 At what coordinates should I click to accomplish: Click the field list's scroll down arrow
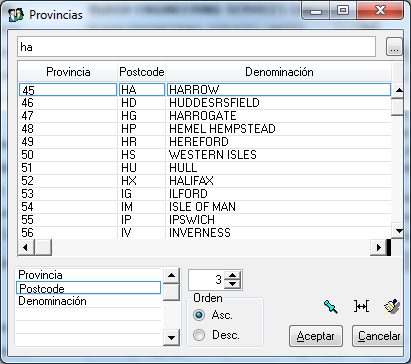coord(171,337)
